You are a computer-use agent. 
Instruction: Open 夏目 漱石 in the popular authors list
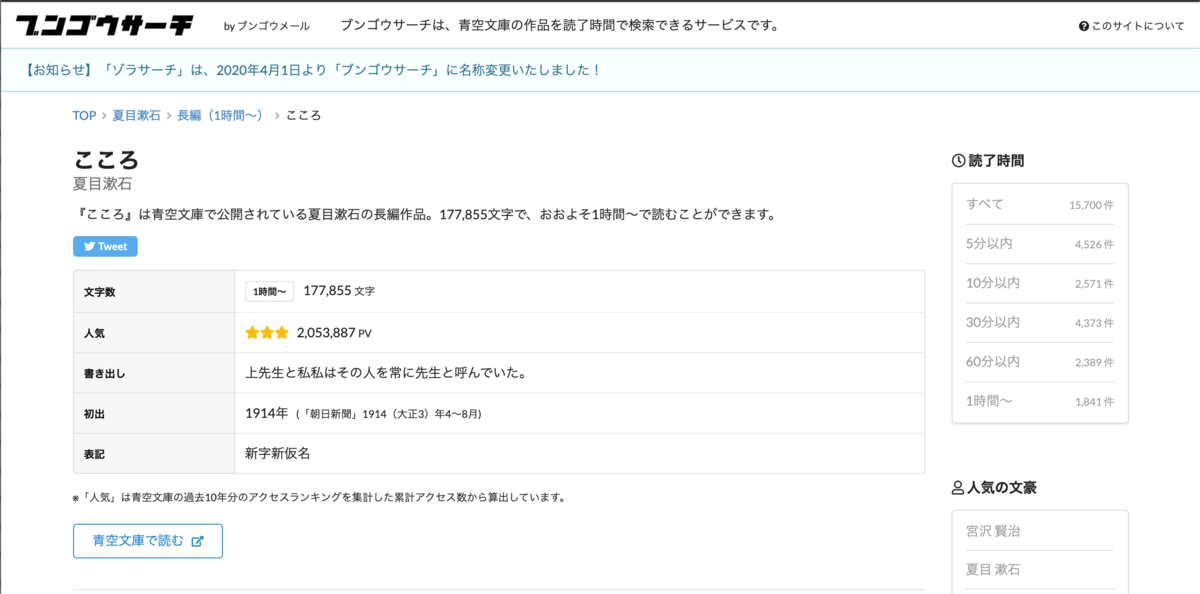tap(993, 569)
